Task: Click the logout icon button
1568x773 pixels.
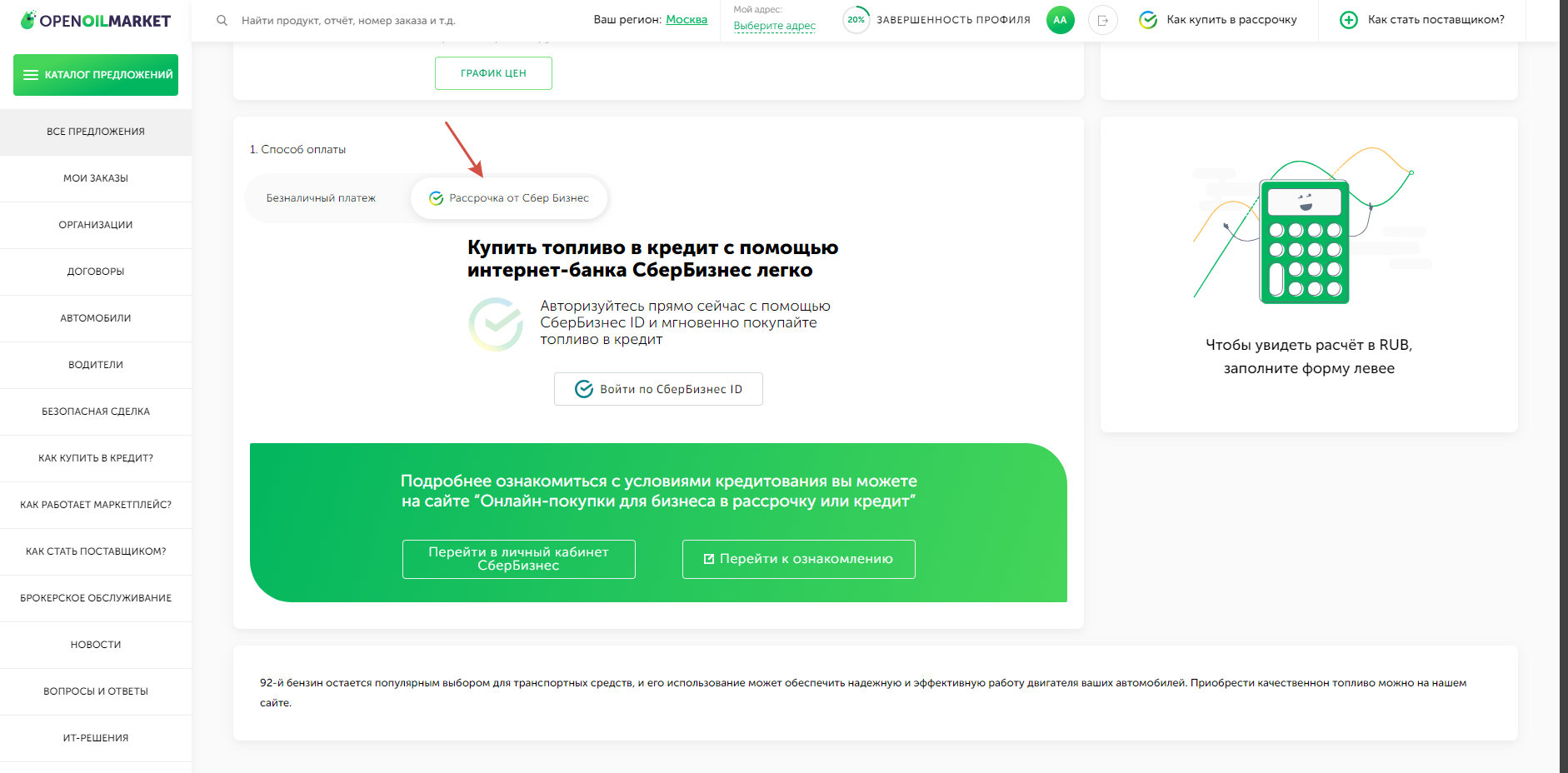Action: tap(1103, 20)
